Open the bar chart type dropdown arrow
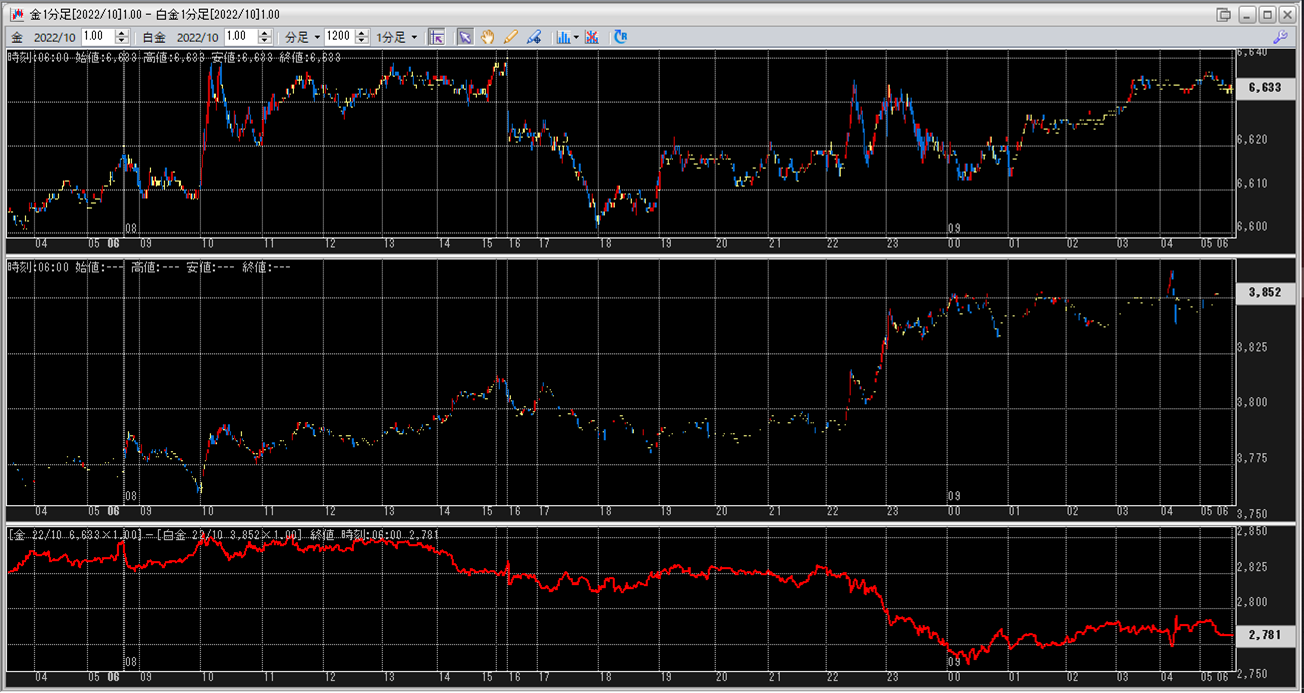Screen dimensions: 1304x693 pyautogui.click(x=576, y=37)
